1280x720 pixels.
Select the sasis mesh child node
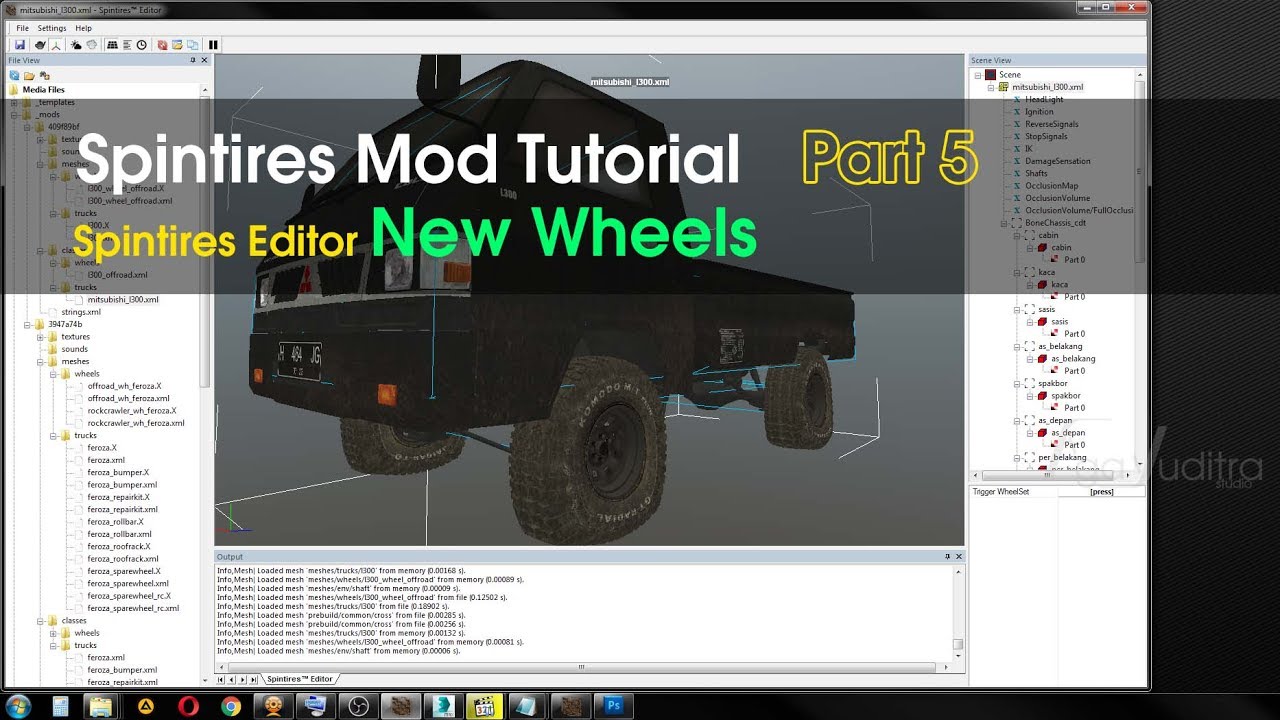[1060, 322]
